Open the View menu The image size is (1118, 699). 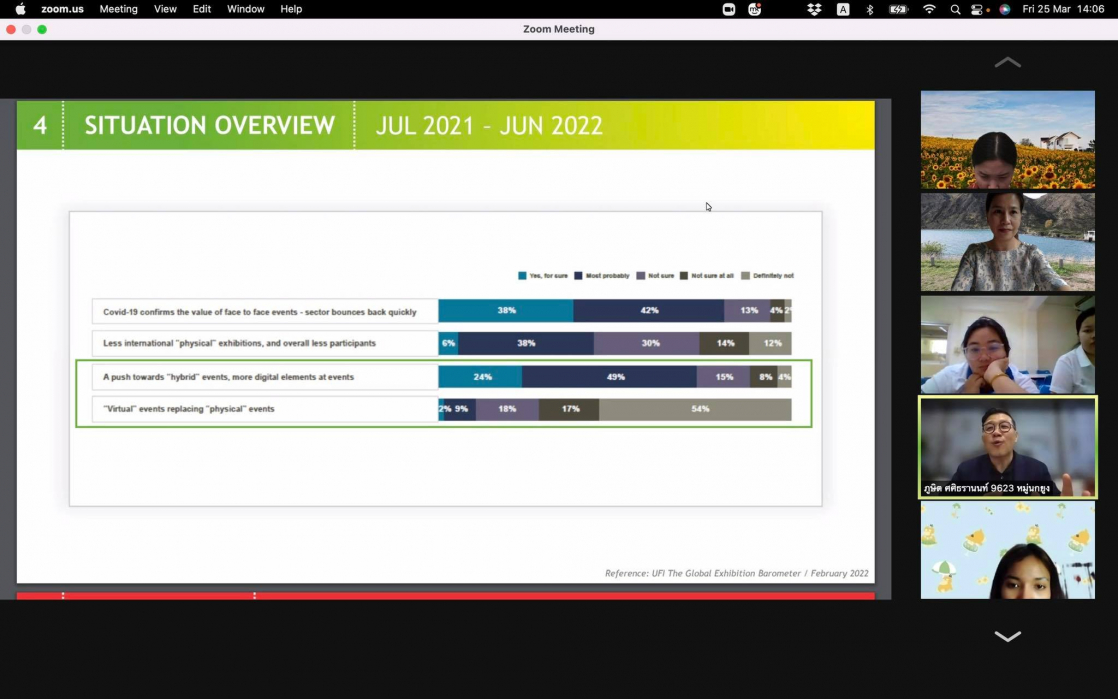point(165,9)
